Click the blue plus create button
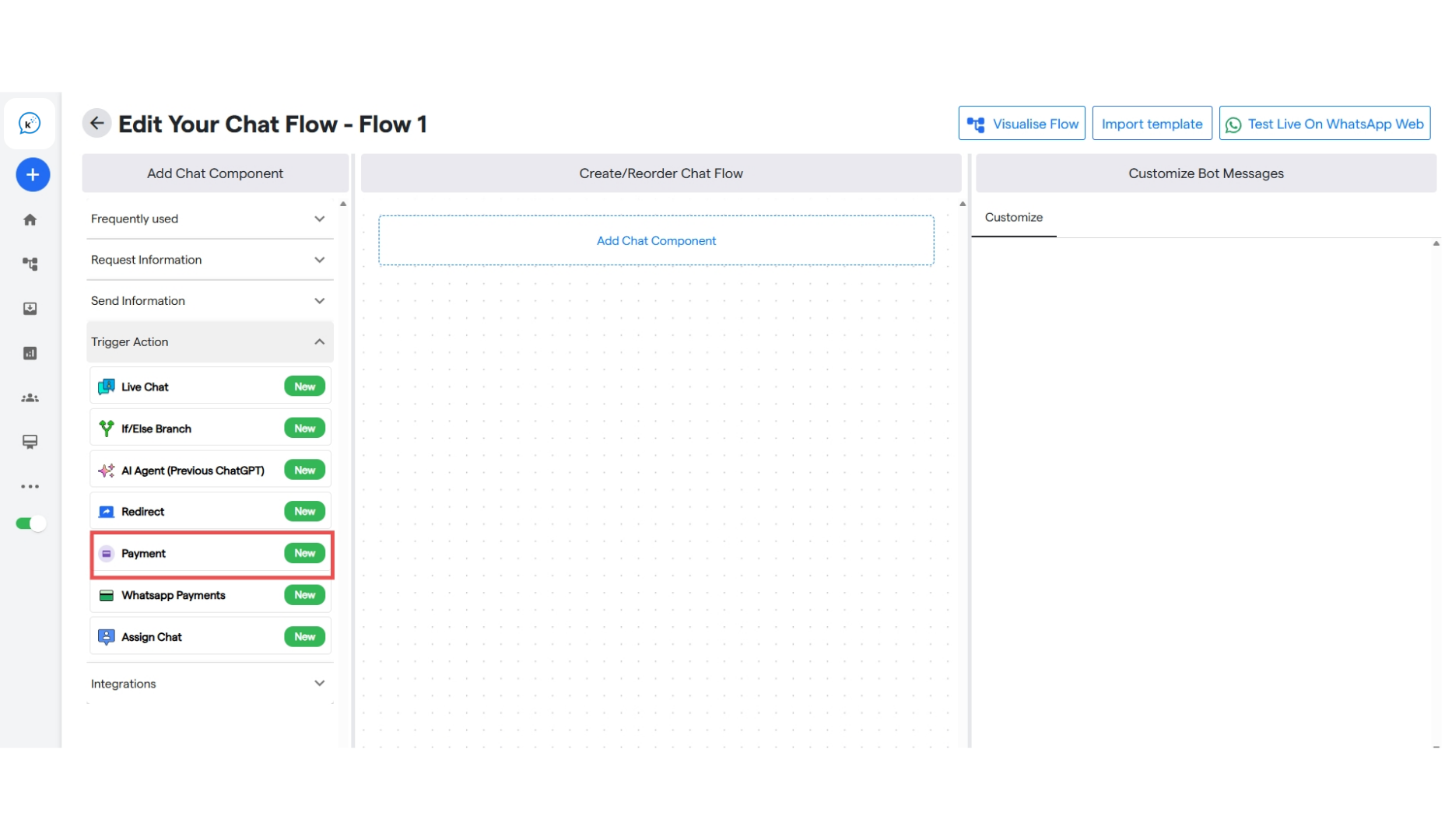Viewport: 1452px width, 840px height. pyautogui.click(x=33, y=174)
